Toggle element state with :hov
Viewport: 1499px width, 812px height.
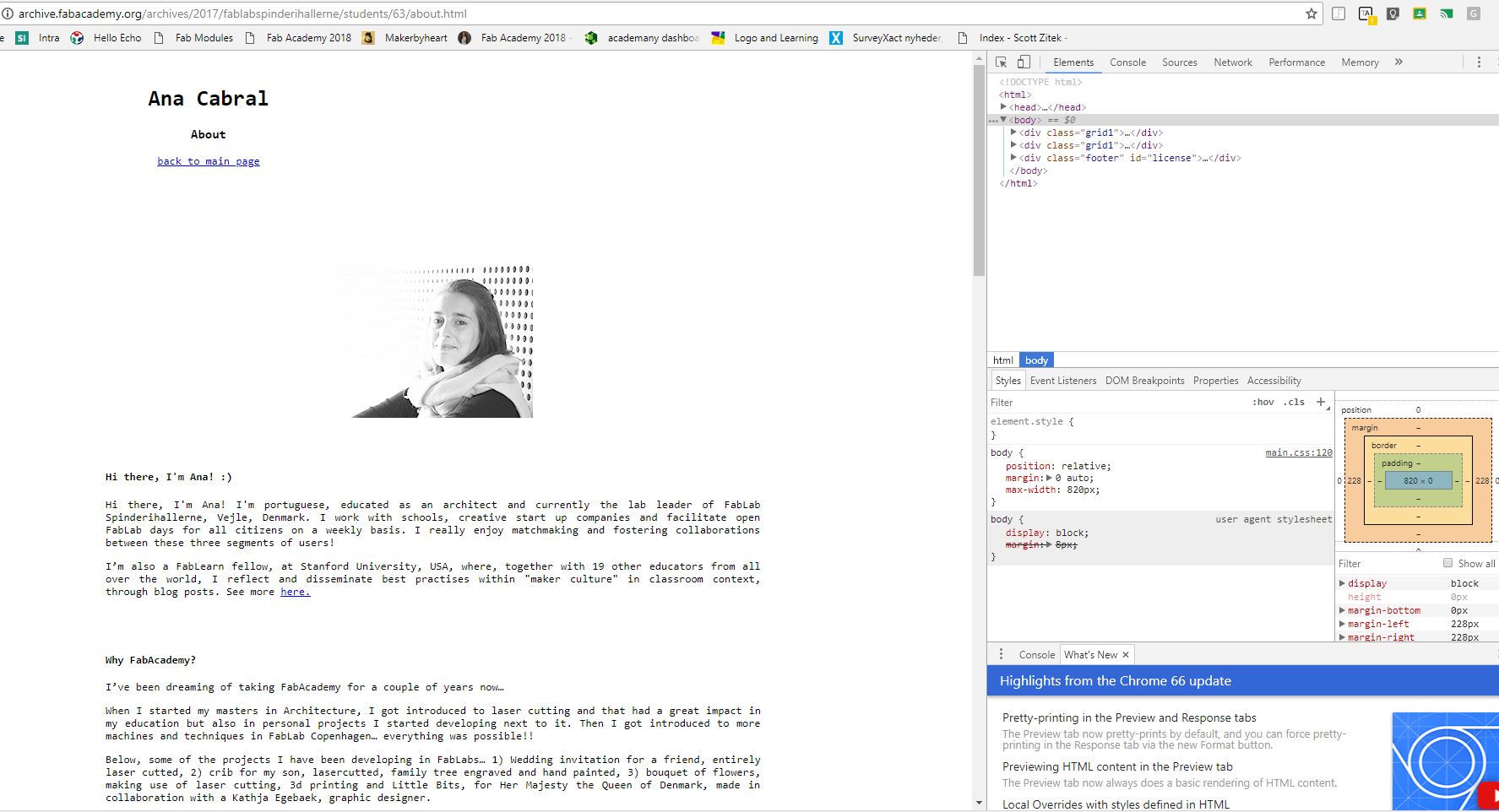1263,402
